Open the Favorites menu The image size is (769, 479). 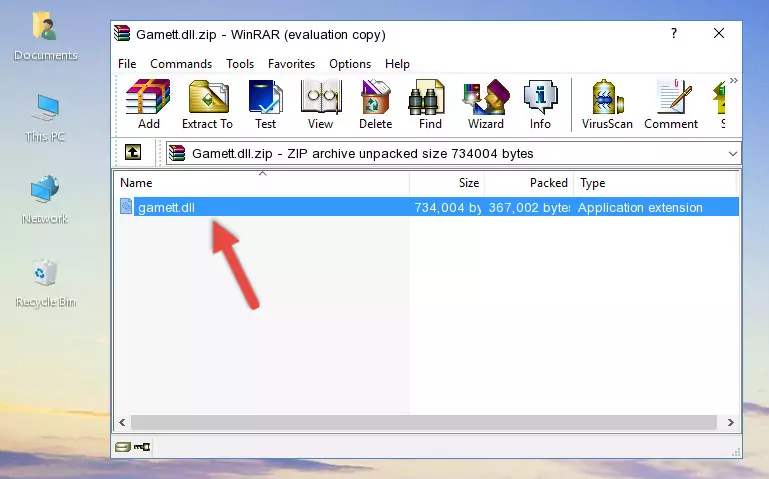coord(291,64)
